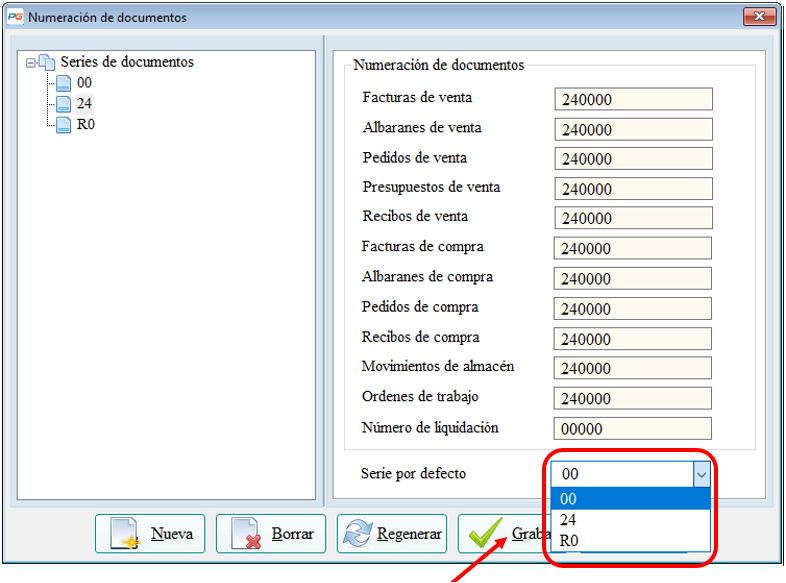Click the Movimientos de almacén label
Image resolution: width=786 pixels, height=583 pixels.
tap(438, 366)
